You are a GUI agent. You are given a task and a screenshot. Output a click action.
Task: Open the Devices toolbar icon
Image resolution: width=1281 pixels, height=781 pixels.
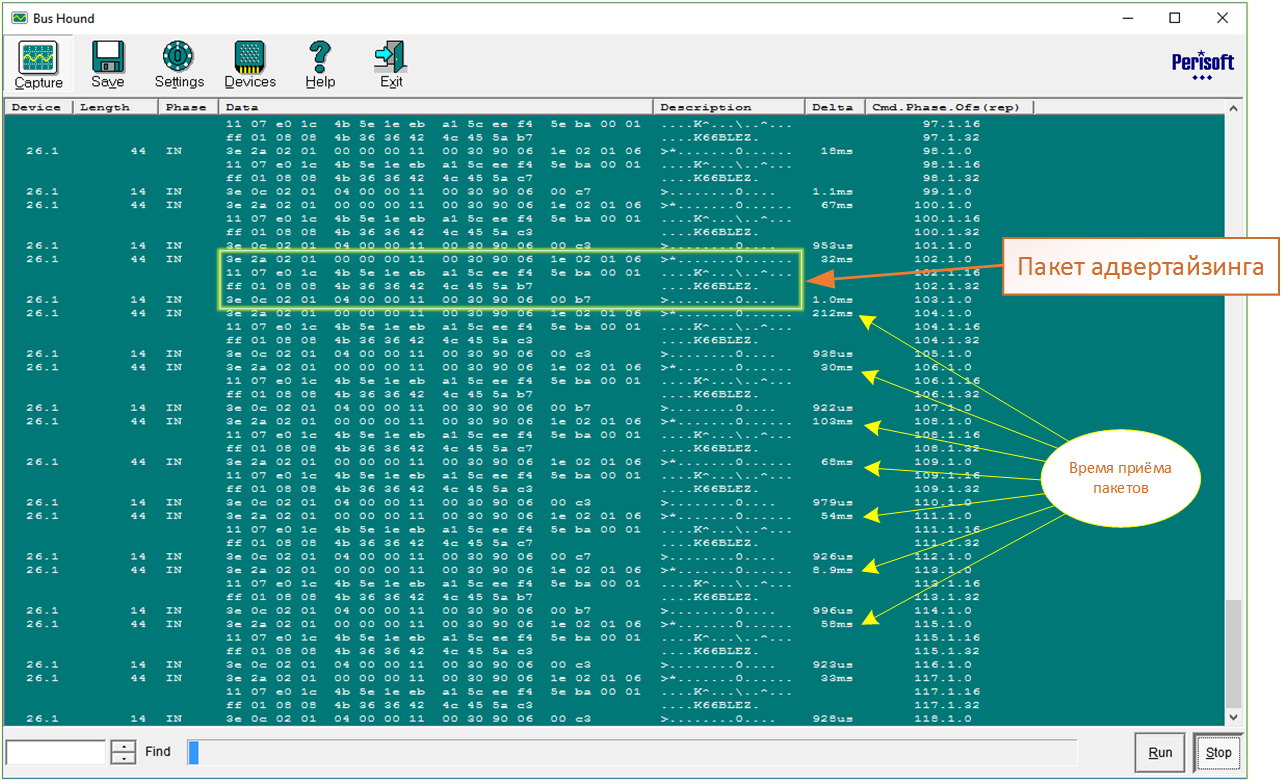[250, 66]
